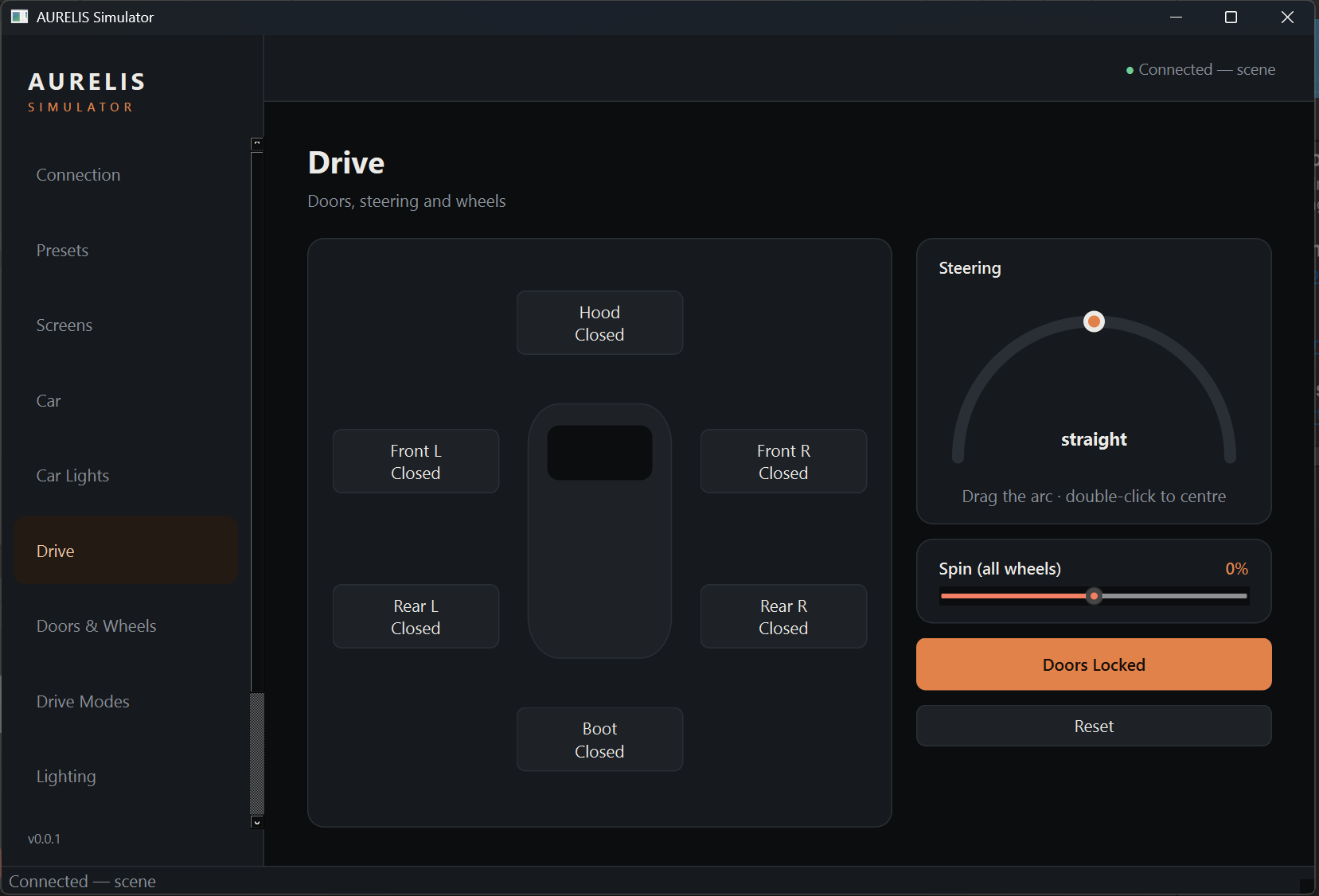Click the v0.0.1 version label
1319x896 pixels.
(44, 839)
